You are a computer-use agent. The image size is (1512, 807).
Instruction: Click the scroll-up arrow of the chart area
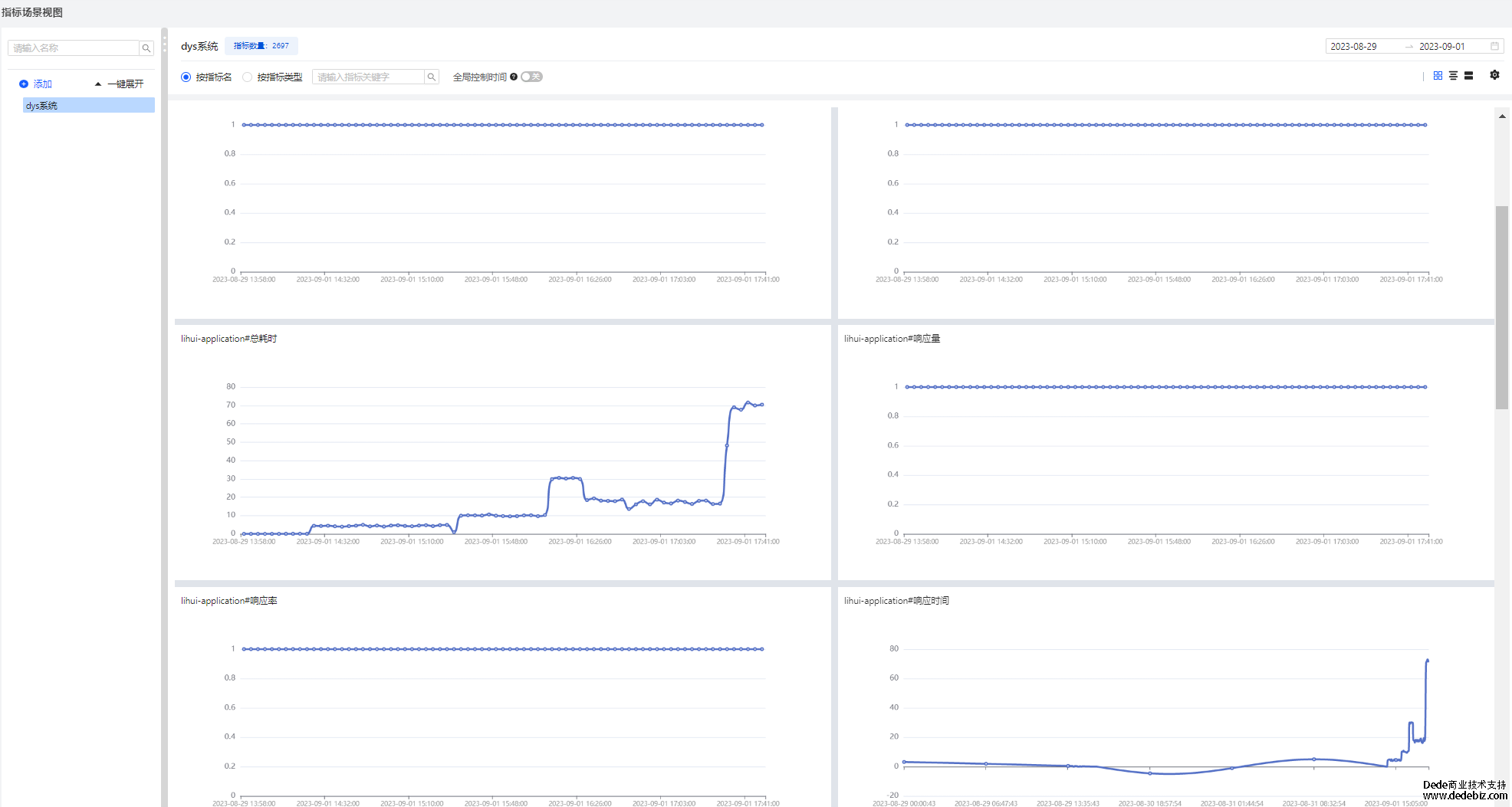click(x=1502, y=116)
